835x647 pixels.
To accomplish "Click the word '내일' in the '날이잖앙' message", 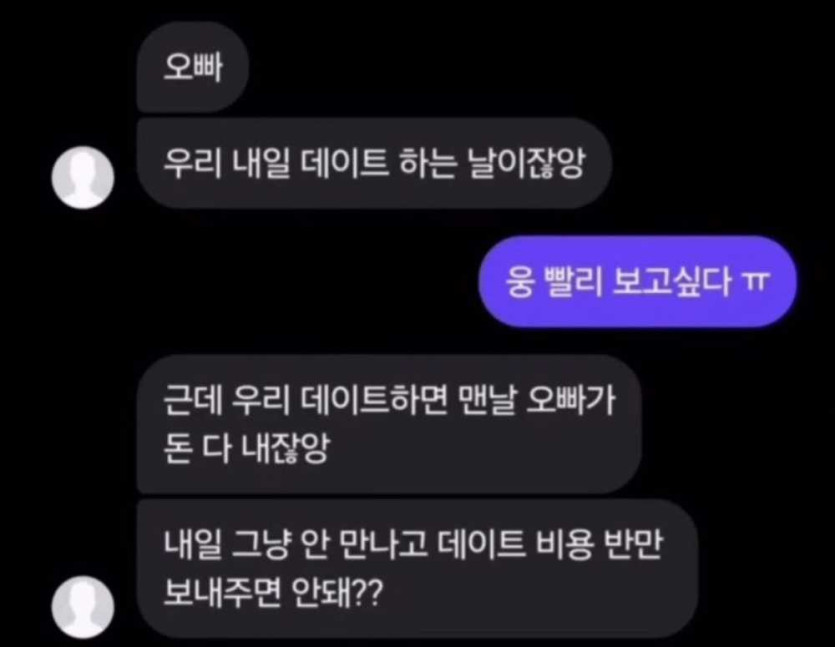I will click(x=261, y=163).
